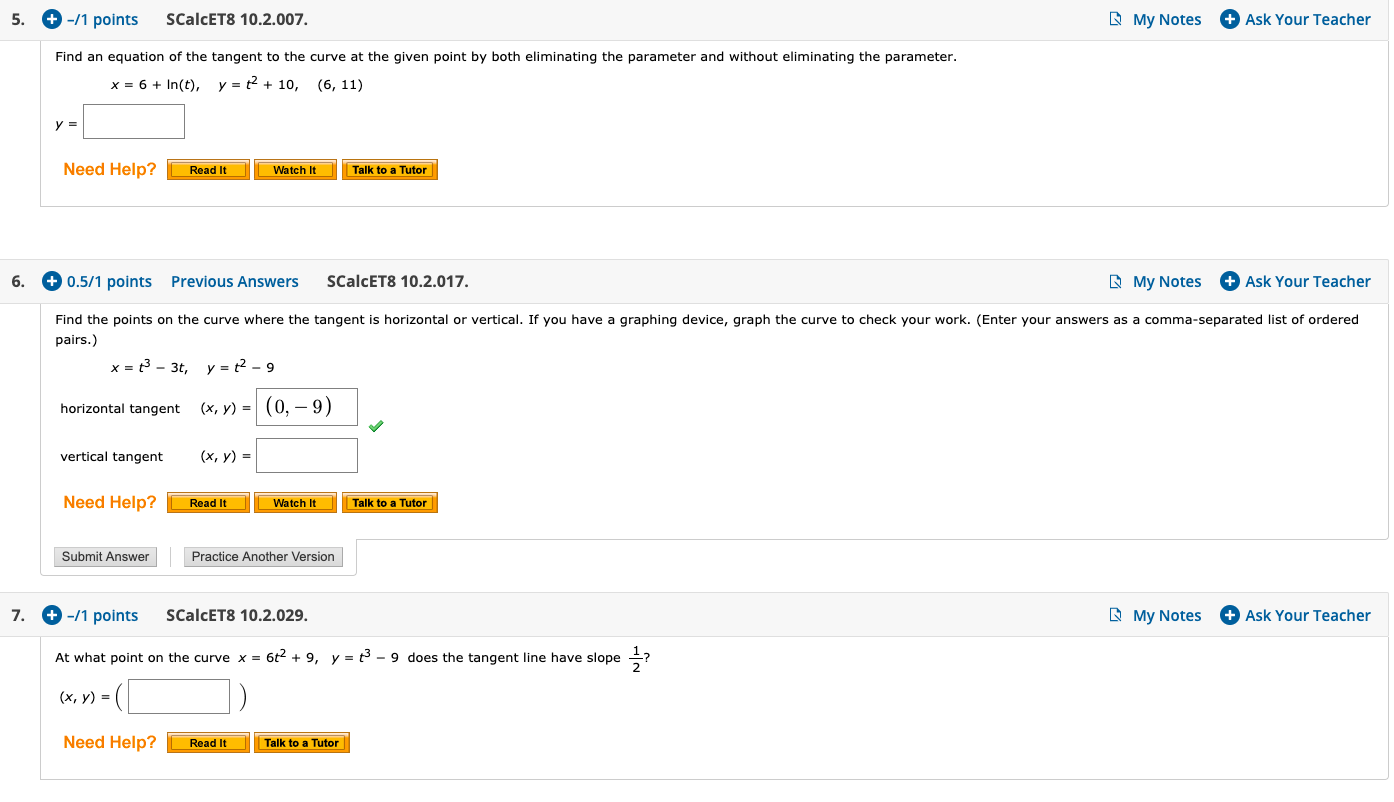Click the plus icon beside 0.5/1 points on problem 6

[x=51, y=281]
